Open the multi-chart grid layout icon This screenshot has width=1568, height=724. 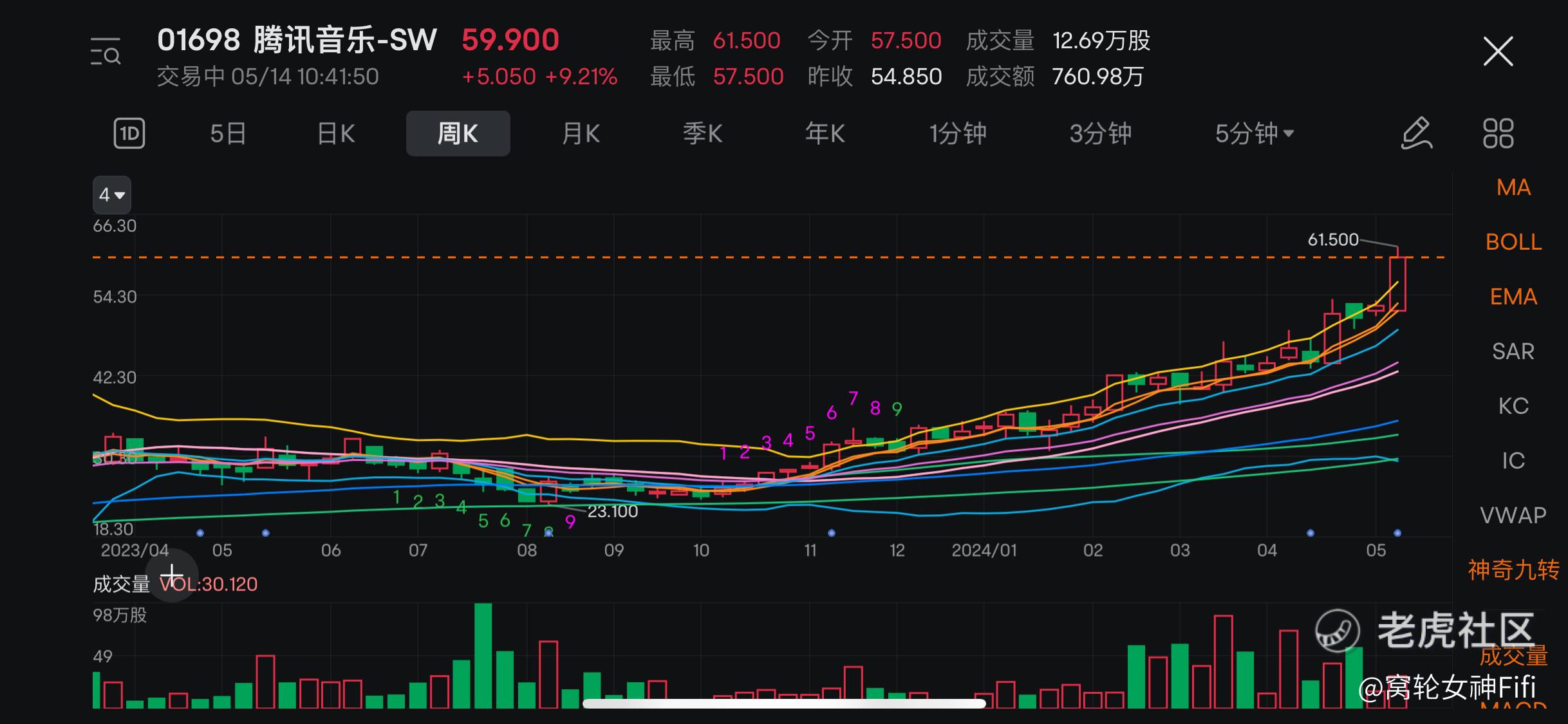pyautogui.click(x=1498, y=134)
